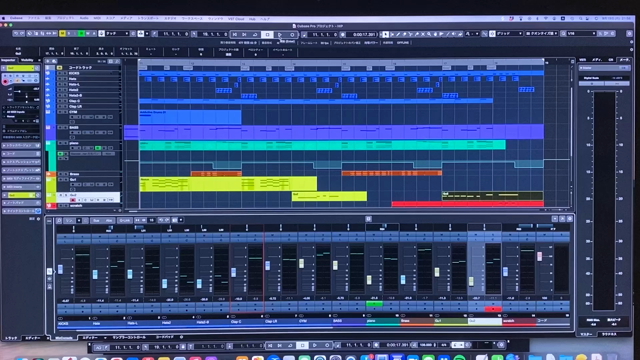Click play in the bottom transport bar
640x360 pixels.
[x=315, y=345]
